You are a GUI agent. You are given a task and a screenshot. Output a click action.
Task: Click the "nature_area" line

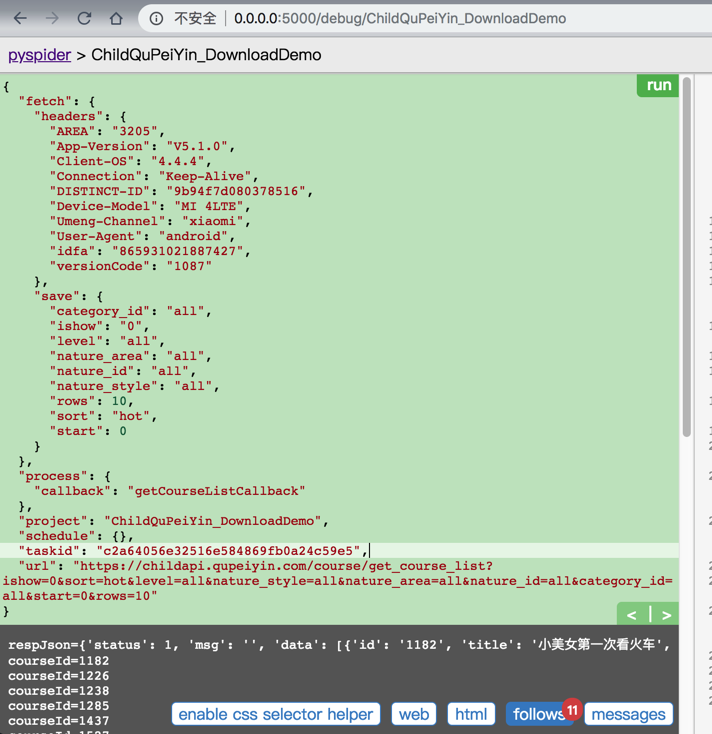(131, 356)
